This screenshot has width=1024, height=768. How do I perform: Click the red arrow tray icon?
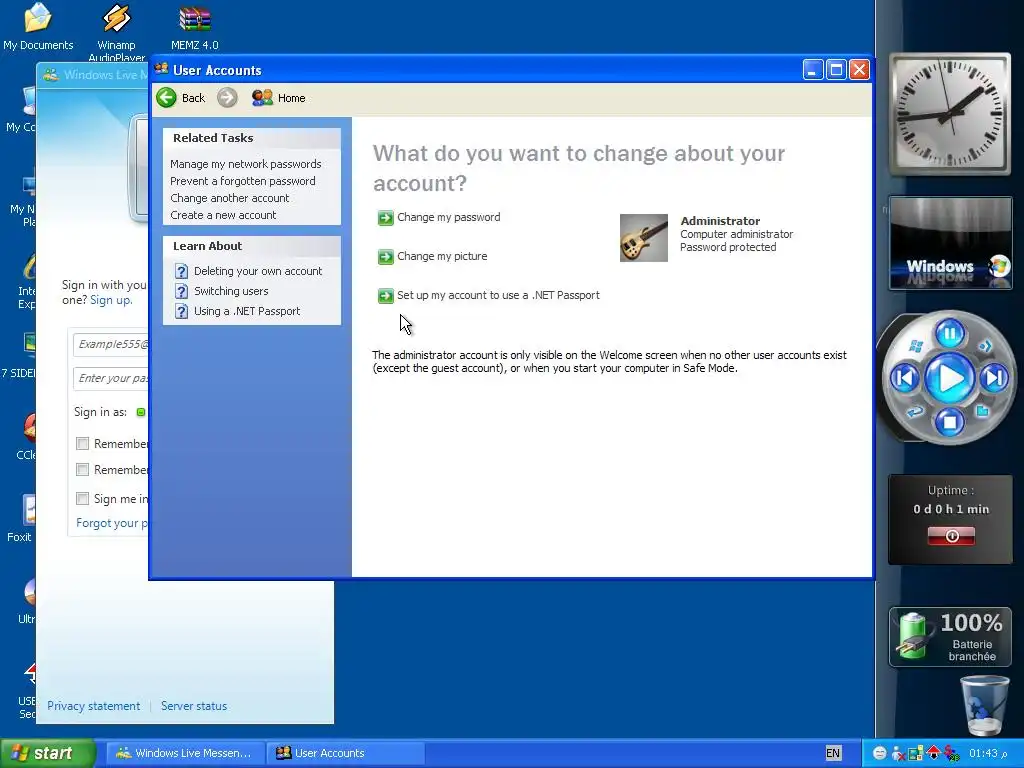coord(933,753)
